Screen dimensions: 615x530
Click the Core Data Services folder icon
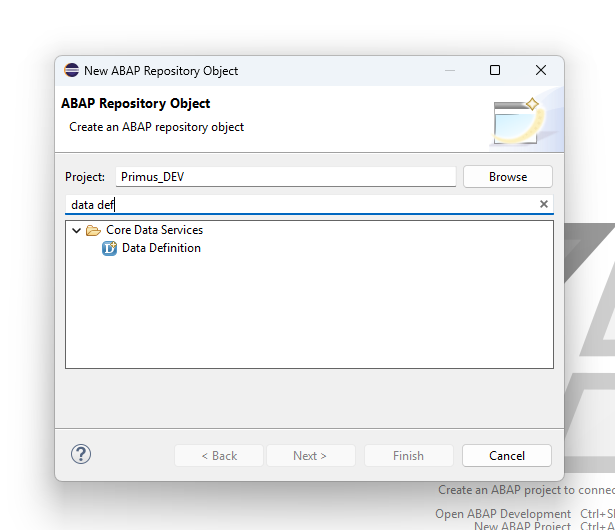click(93, 230)
